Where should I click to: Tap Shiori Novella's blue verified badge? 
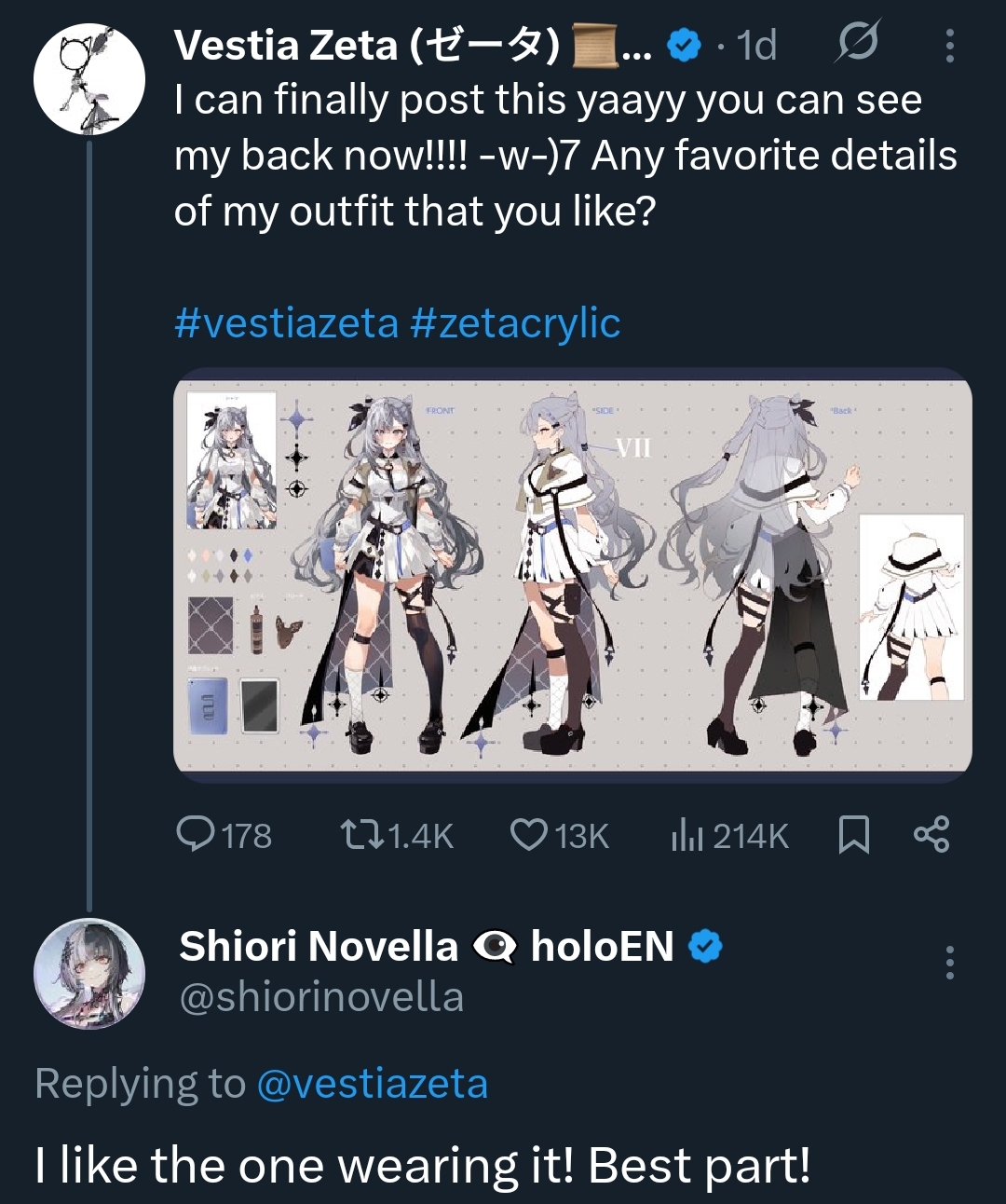coord(705,947)
